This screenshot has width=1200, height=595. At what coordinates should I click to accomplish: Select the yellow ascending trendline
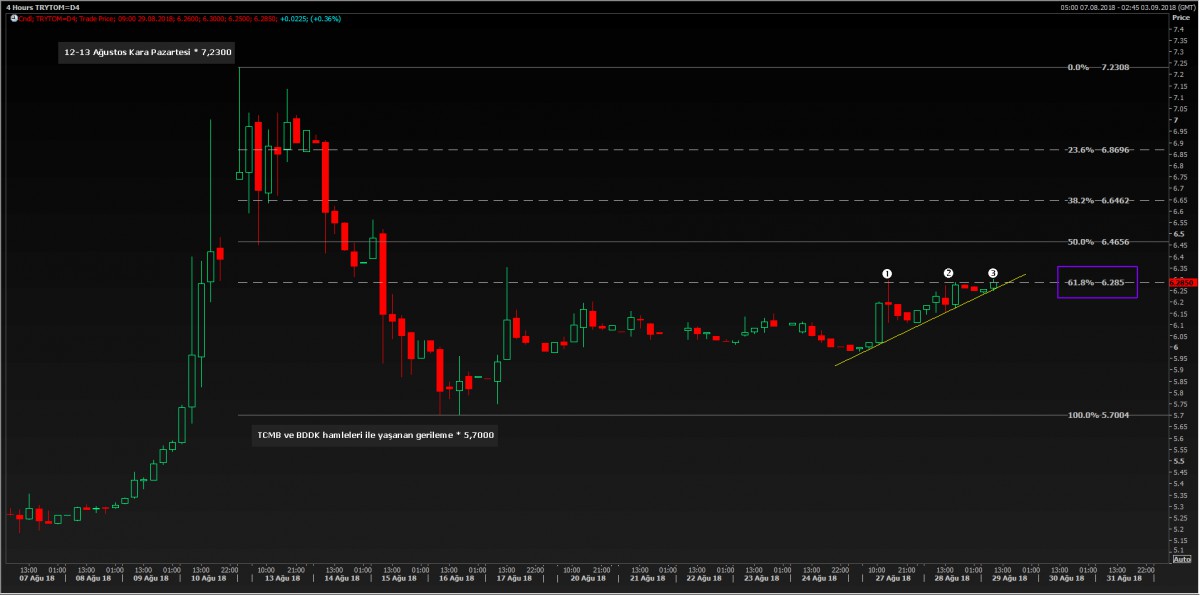pos(931,320)
